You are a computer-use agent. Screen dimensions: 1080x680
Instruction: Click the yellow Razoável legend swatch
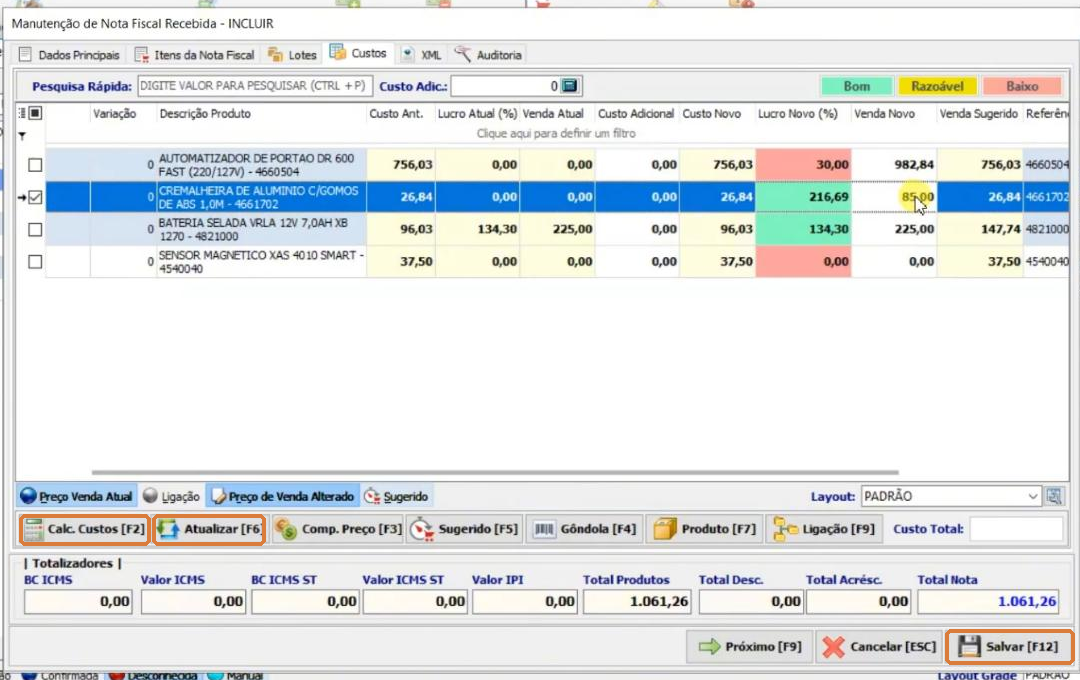pyautogui.click(x=937, y=86)
